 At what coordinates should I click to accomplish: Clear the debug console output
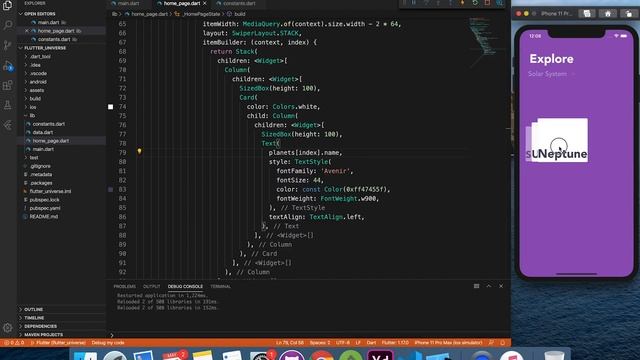pos(476,286)
